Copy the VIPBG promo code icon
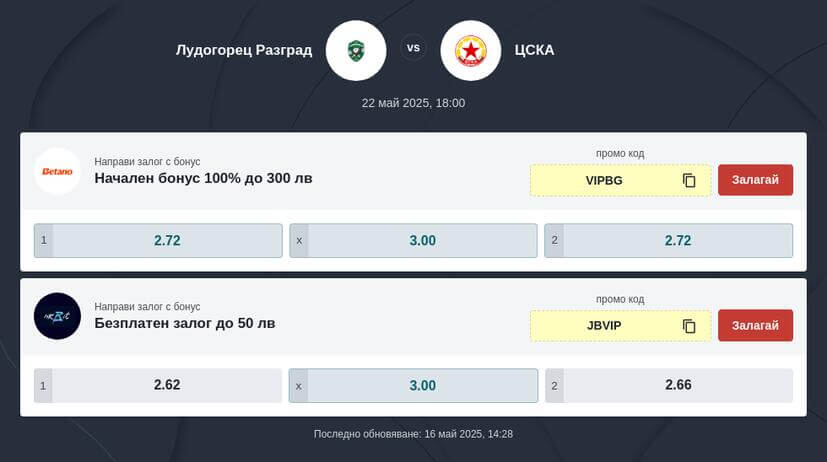This screenshot has width=827, height=462. tap(689, 180)
